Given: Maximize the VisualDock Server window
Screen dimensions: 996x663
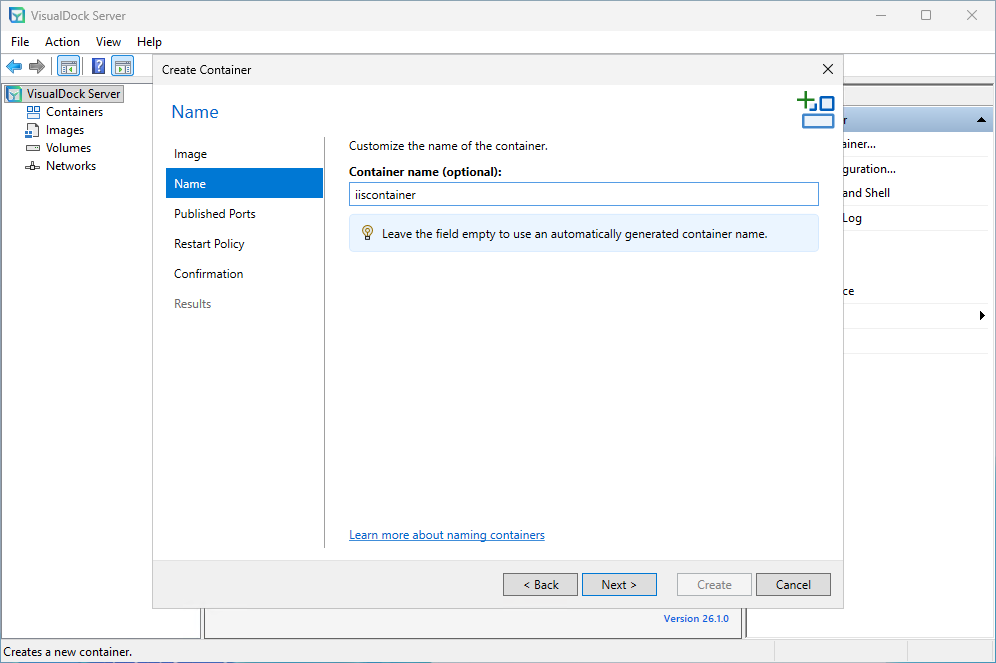Looking at the screenshot, I should point(926,15).
